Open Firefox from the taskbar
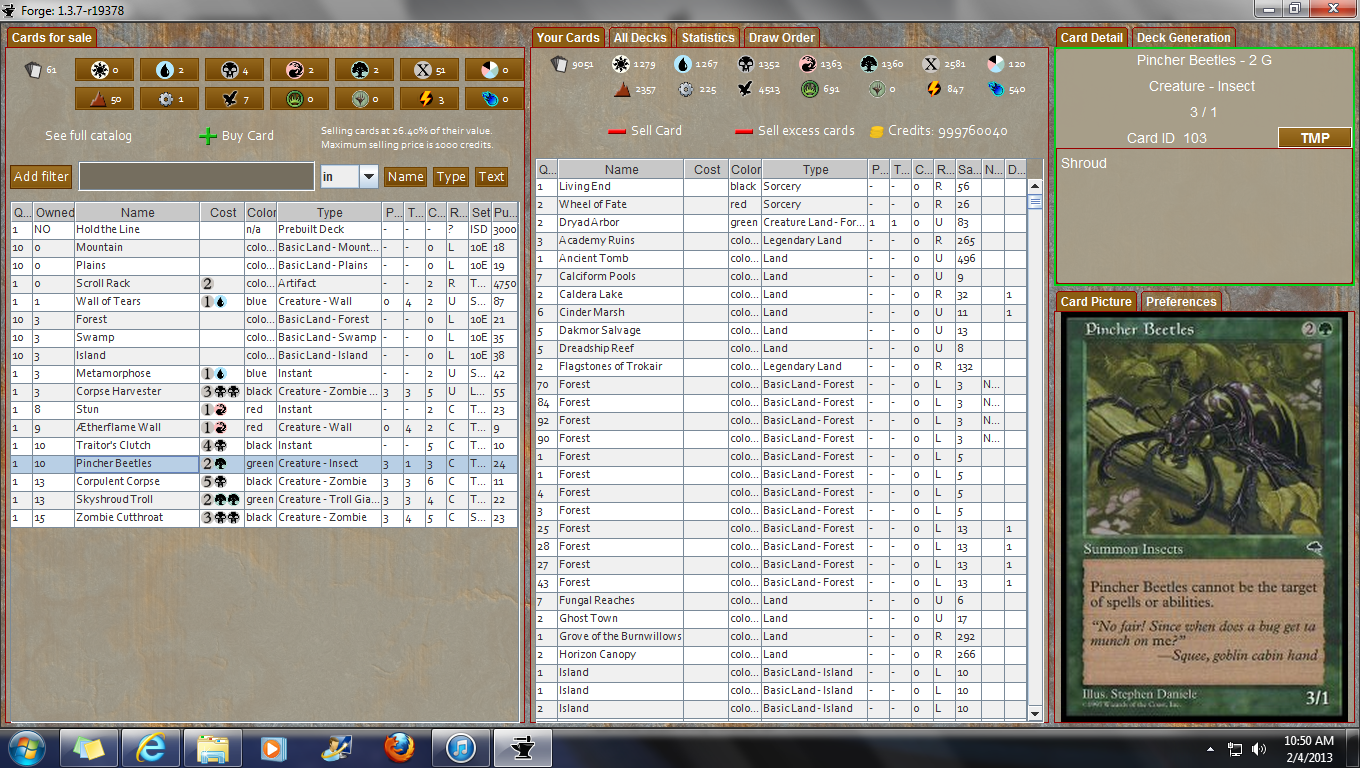1360x768 pixels. point(398,747)
